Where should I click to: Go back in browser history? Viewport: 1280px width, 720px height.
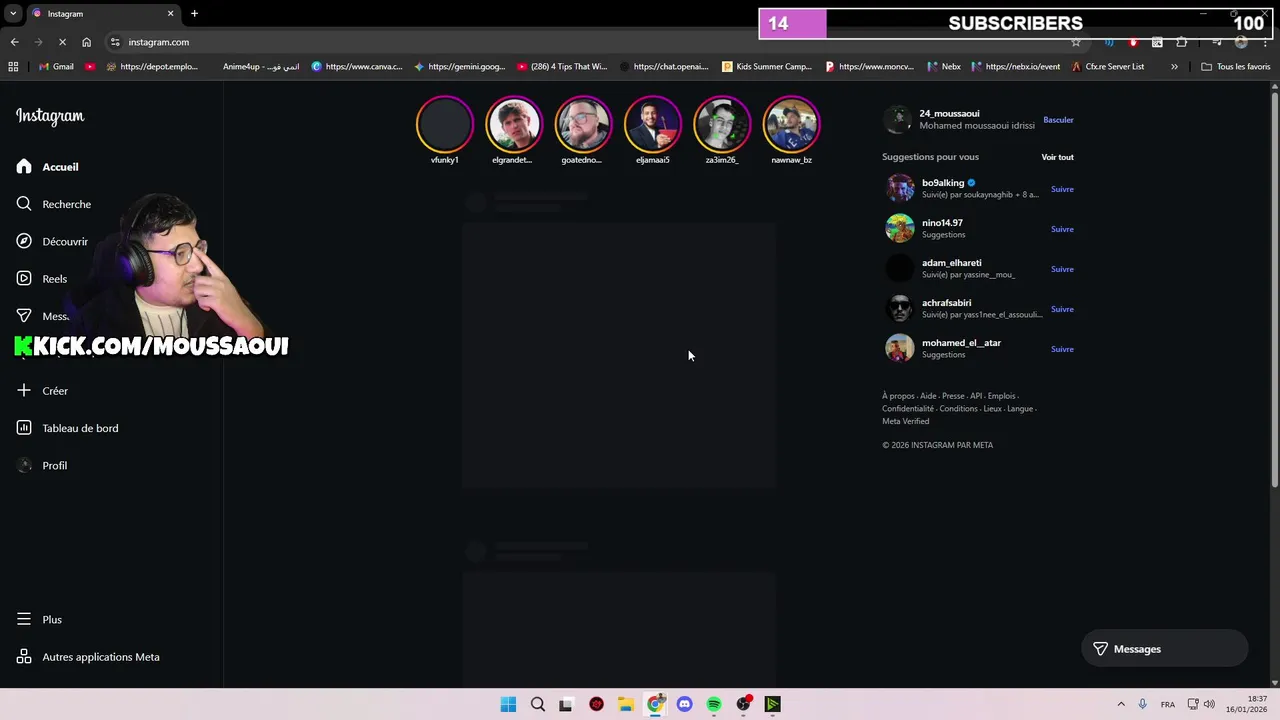[14, 42]
